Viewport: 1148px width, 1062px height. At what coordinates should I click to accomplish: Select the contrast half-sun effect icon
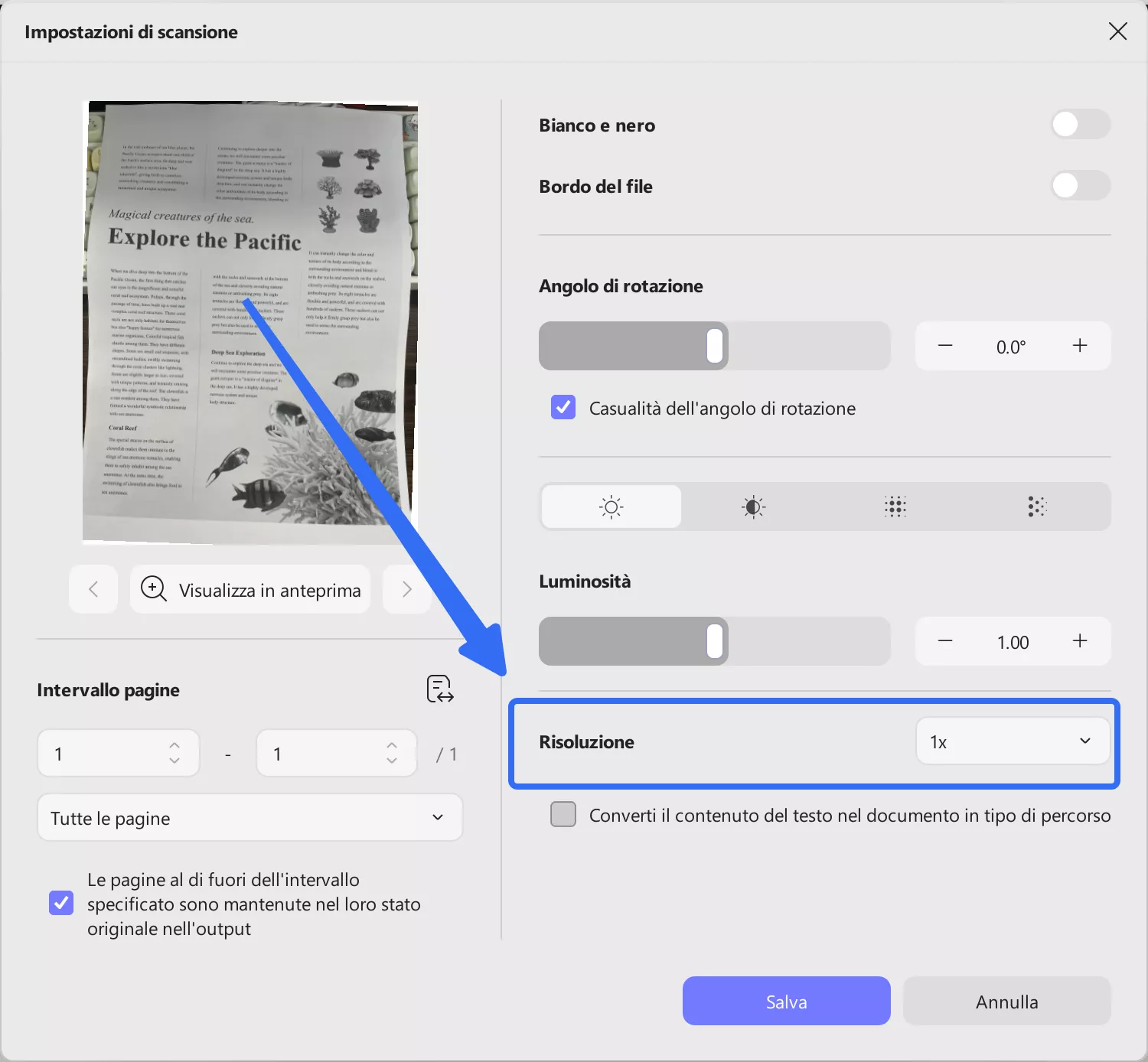(752, 506)
